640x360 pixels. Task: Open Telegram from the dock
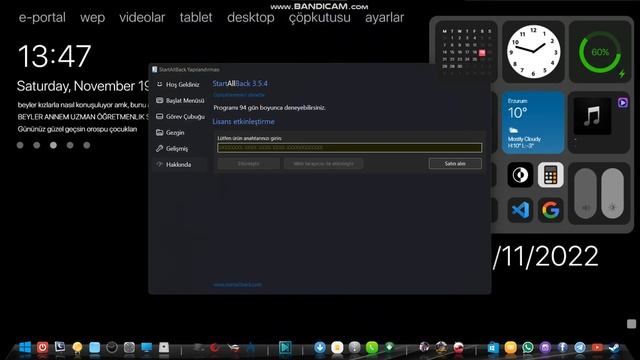(x=580, y=348)
